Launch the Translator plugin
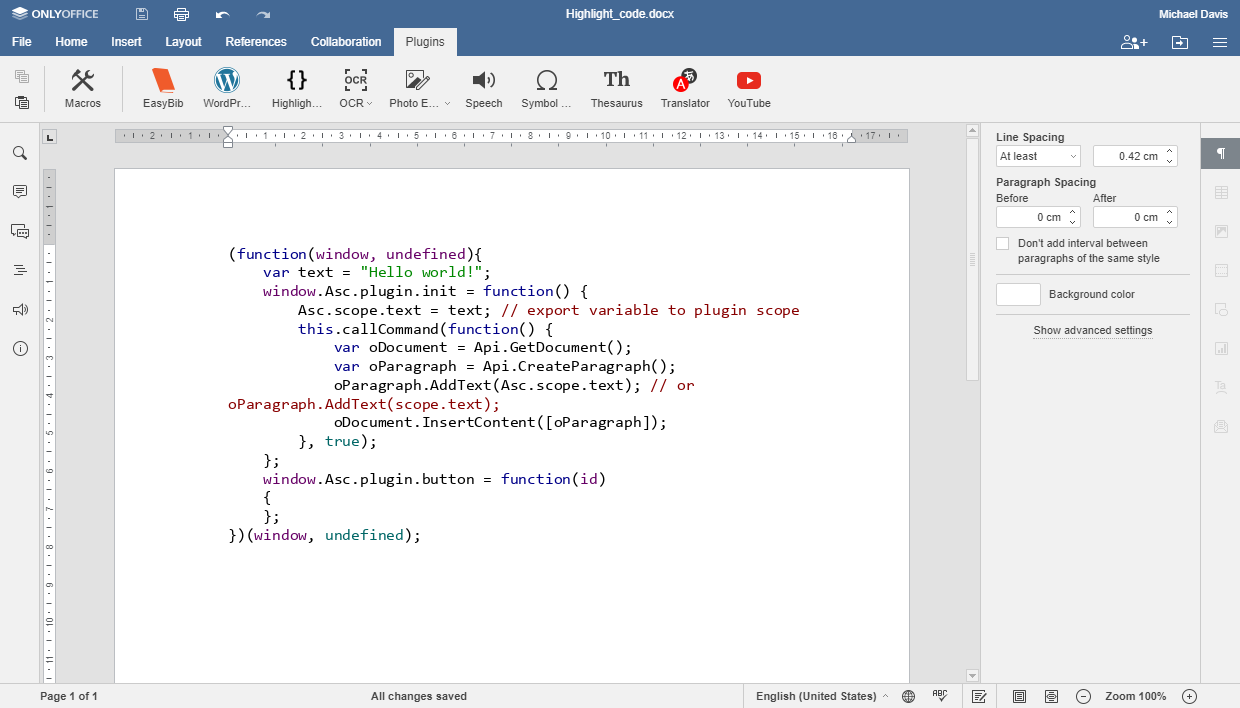Screen dimensions: 1240x708 point(685,89)
